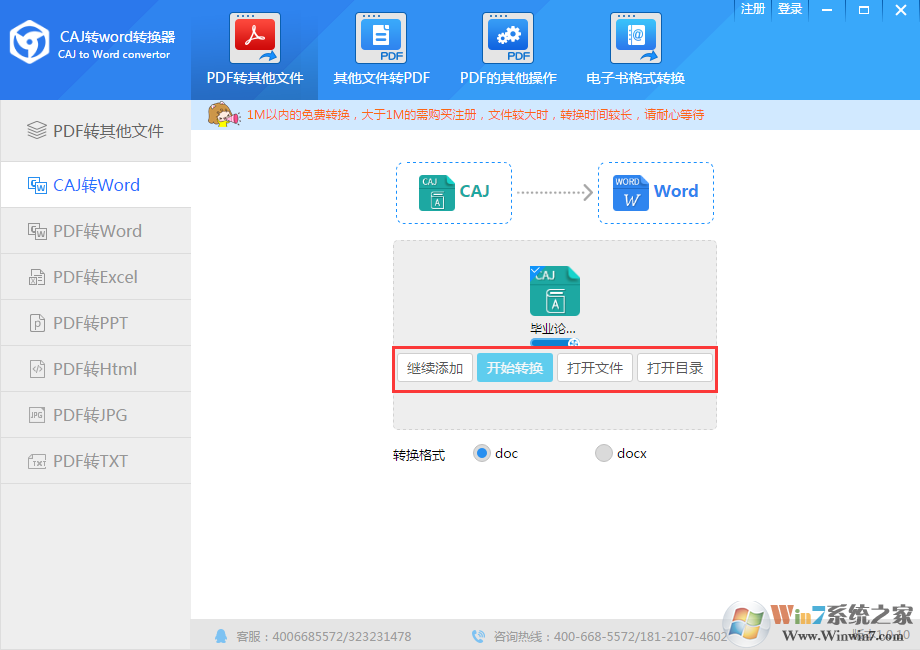Click the file conversion progress bar
The height and width of the screenshot is (650, 920).
click(552, 342)
